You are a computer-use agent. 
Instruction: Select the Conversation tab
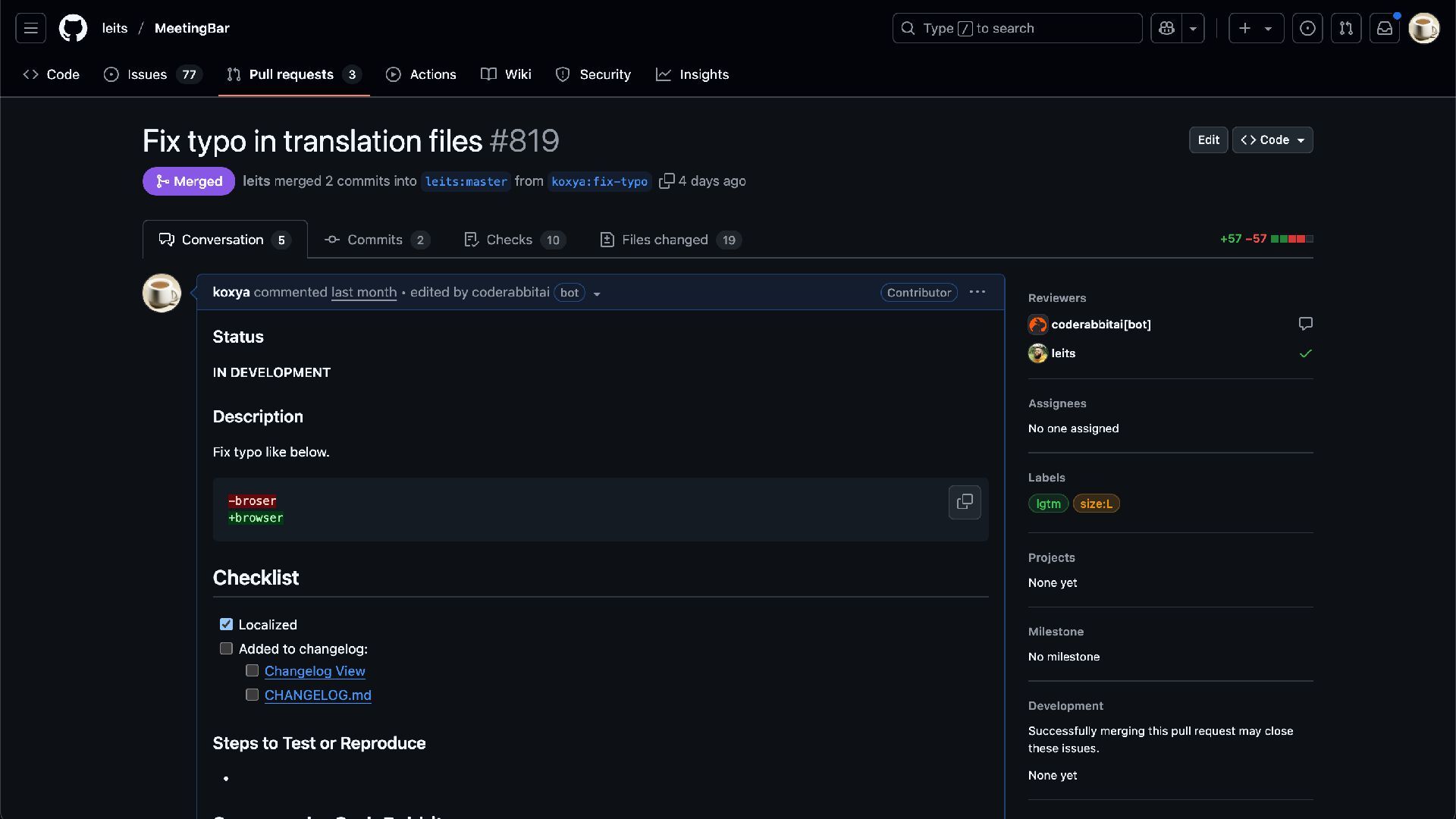pyautogui.click(x=224, y=240)
